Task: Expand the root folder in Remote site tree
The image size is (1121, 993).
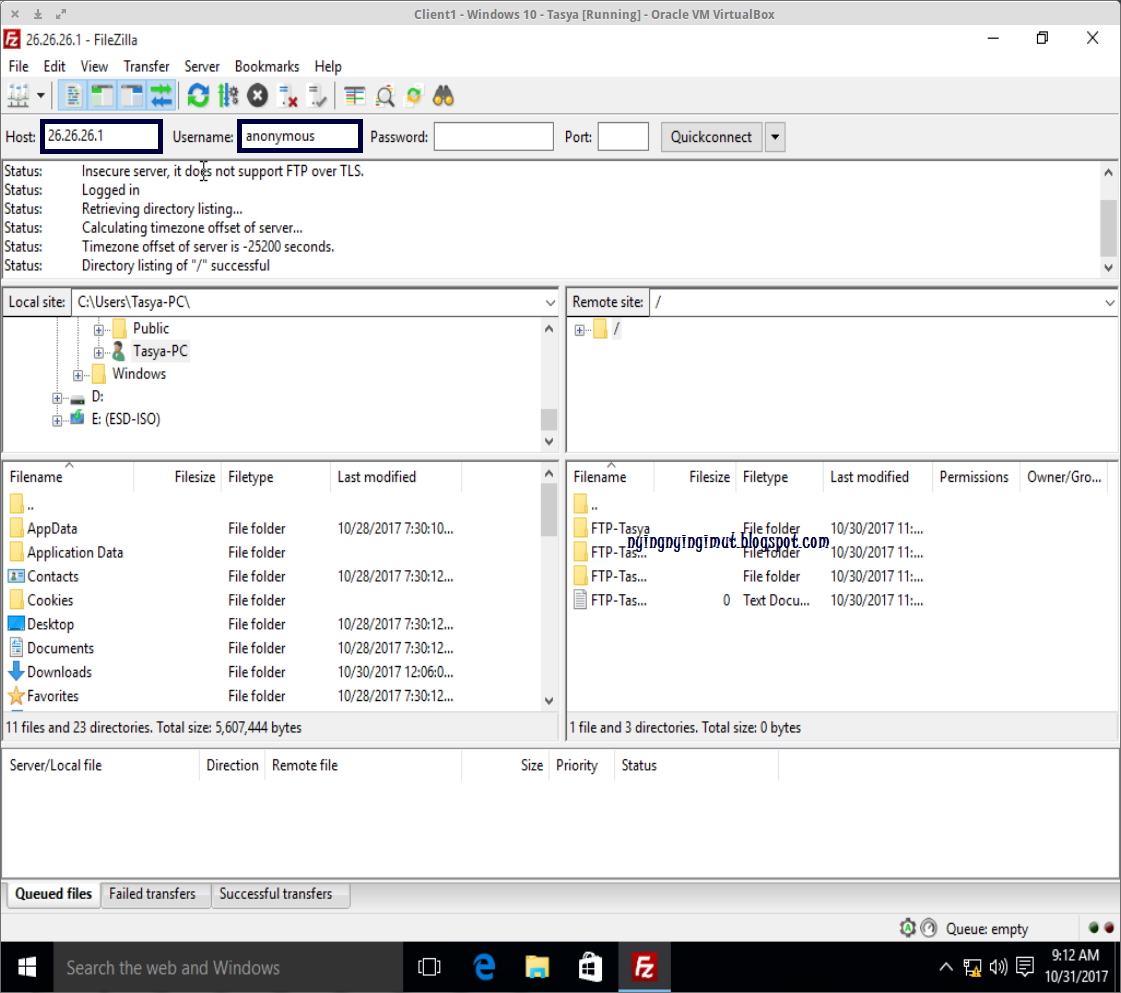Action: point(580,328)
